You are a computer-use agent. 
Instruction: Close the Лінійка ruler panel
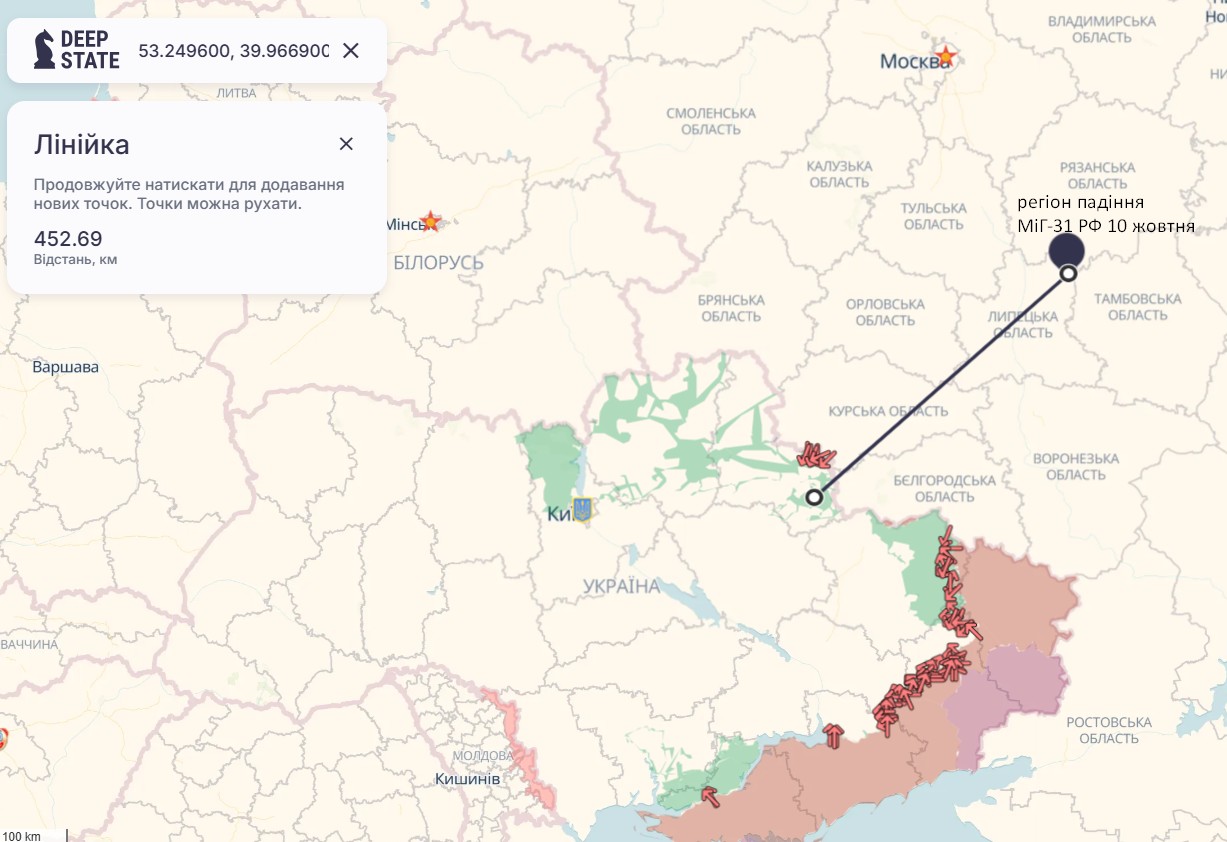tap(346, 144)
